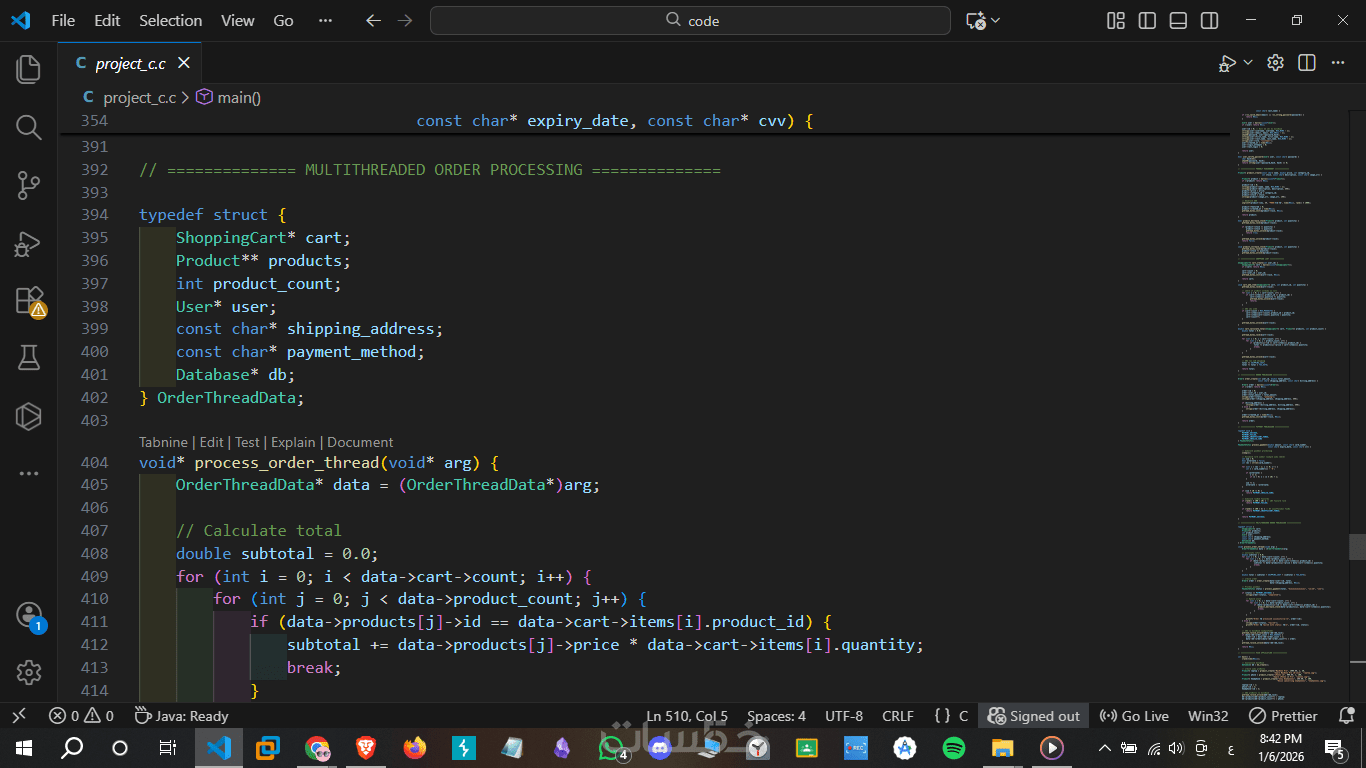
Task: Open the Selection menu
Action: point(170,21)
